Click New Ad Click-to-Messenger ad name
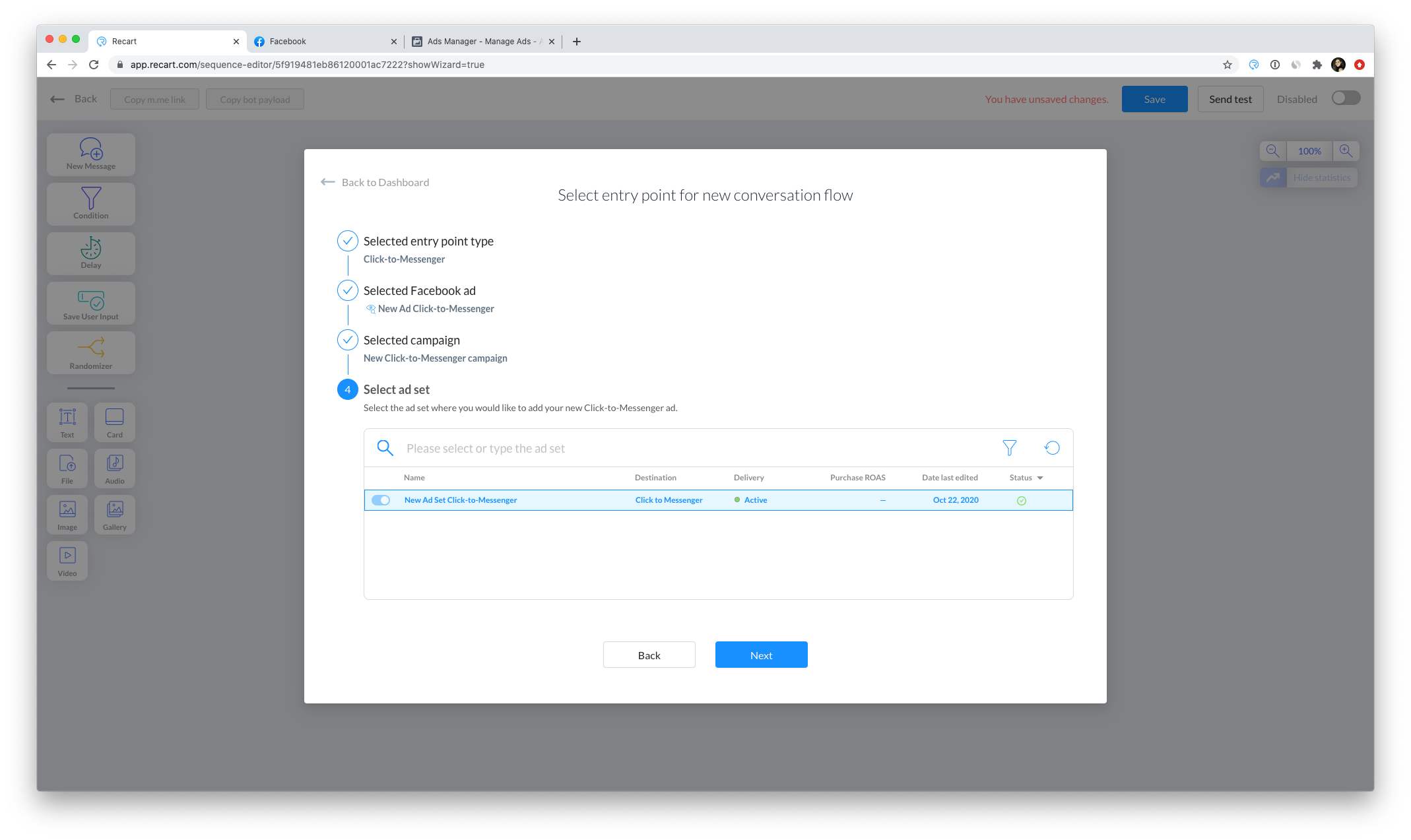 (x=436, y=309)
